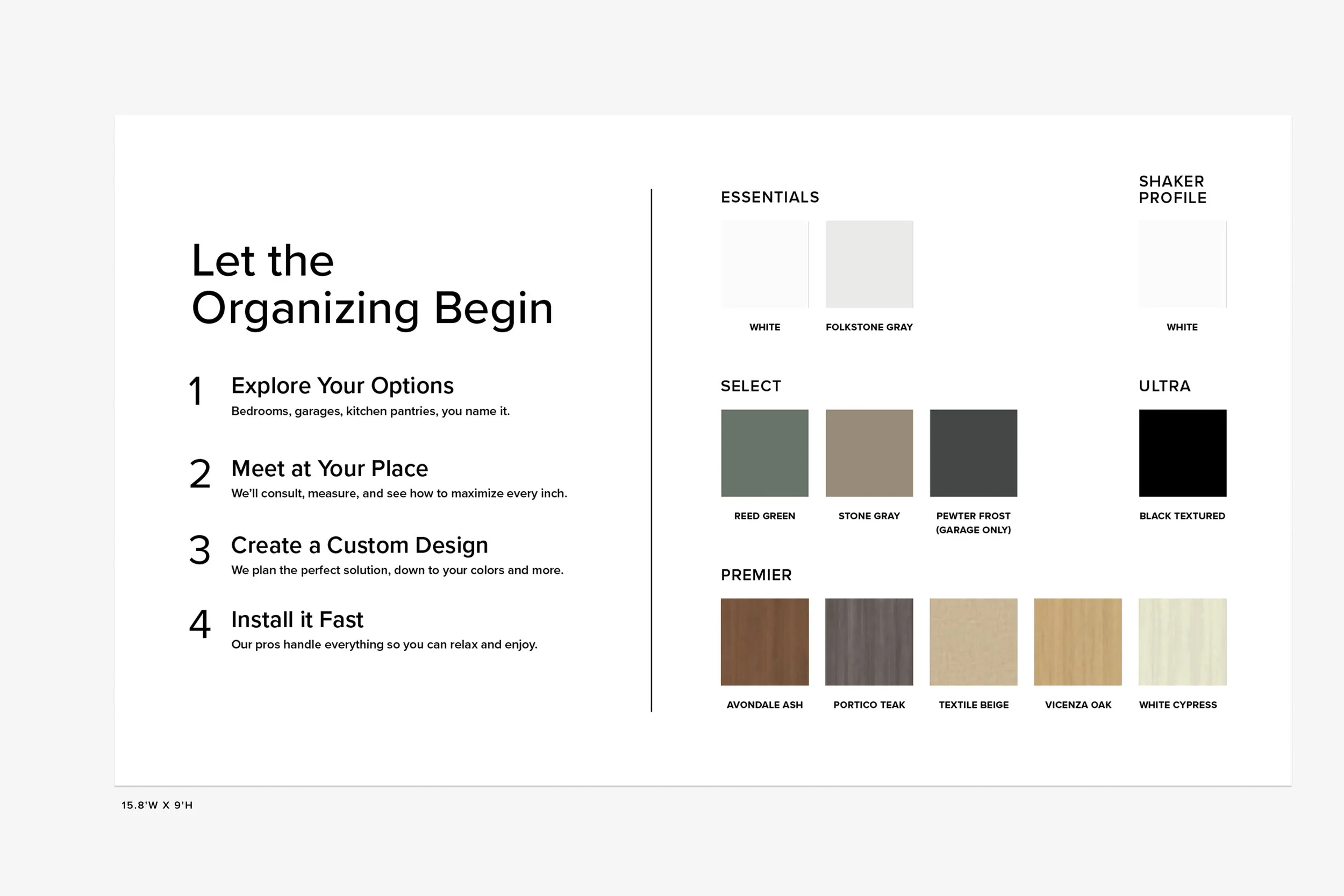Click the Portico Teak swatch
Viewport: 1344px width, 896px height.
click(869, 642)
